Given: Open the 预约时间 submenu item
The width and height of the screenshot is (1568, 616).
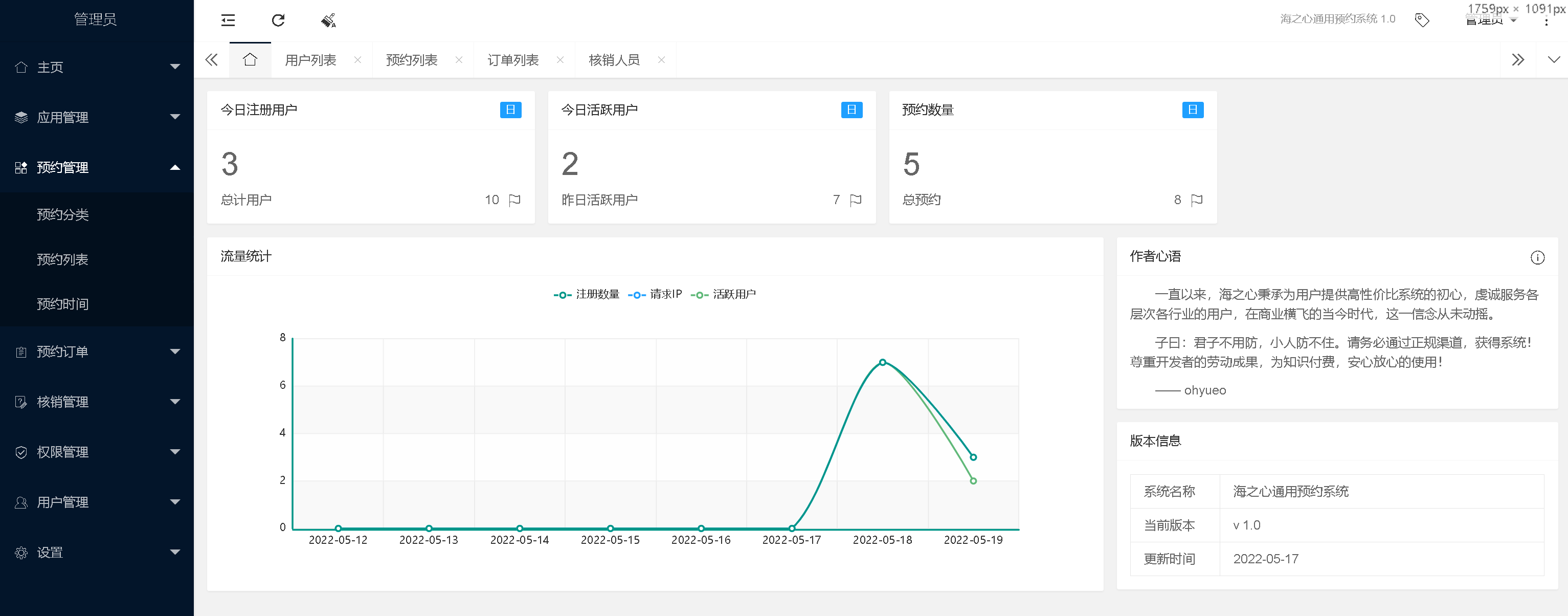Looking at the screenshot, I should [63, 304].
